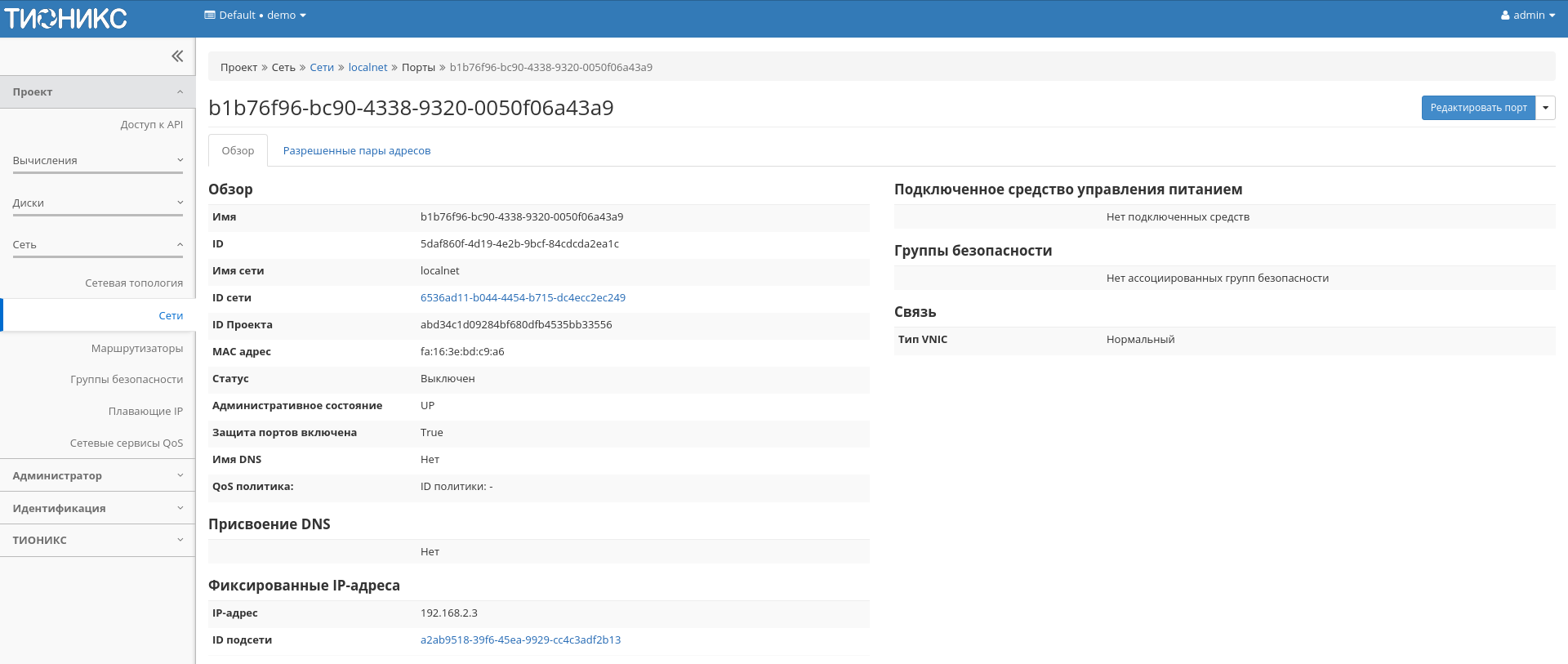This screenshot has width=1568, height=664.
Task: Open Сетевая топология in sidebar
Action: [x=134, y=283]
